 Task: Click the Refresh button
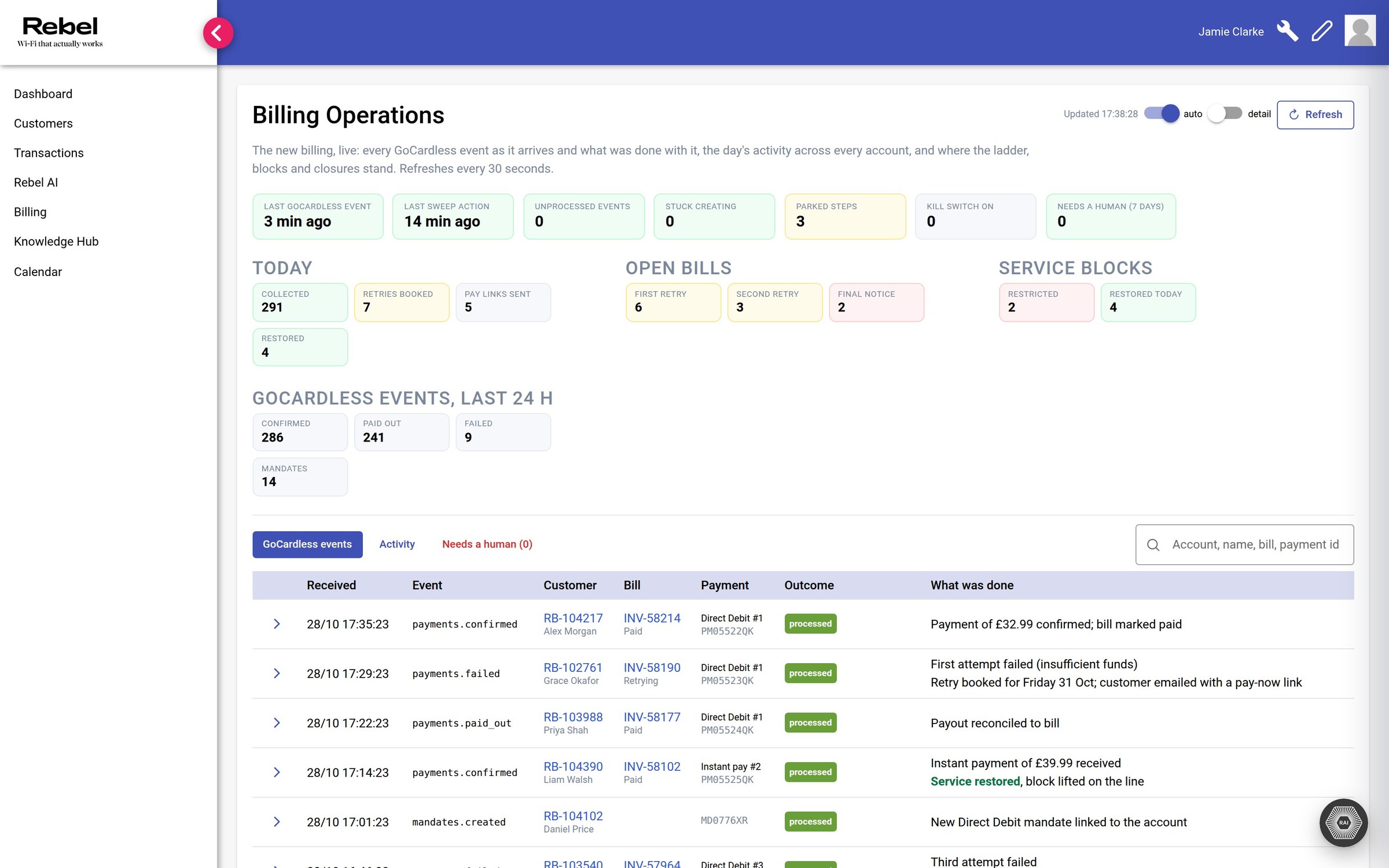click(x=1315, y=115)
